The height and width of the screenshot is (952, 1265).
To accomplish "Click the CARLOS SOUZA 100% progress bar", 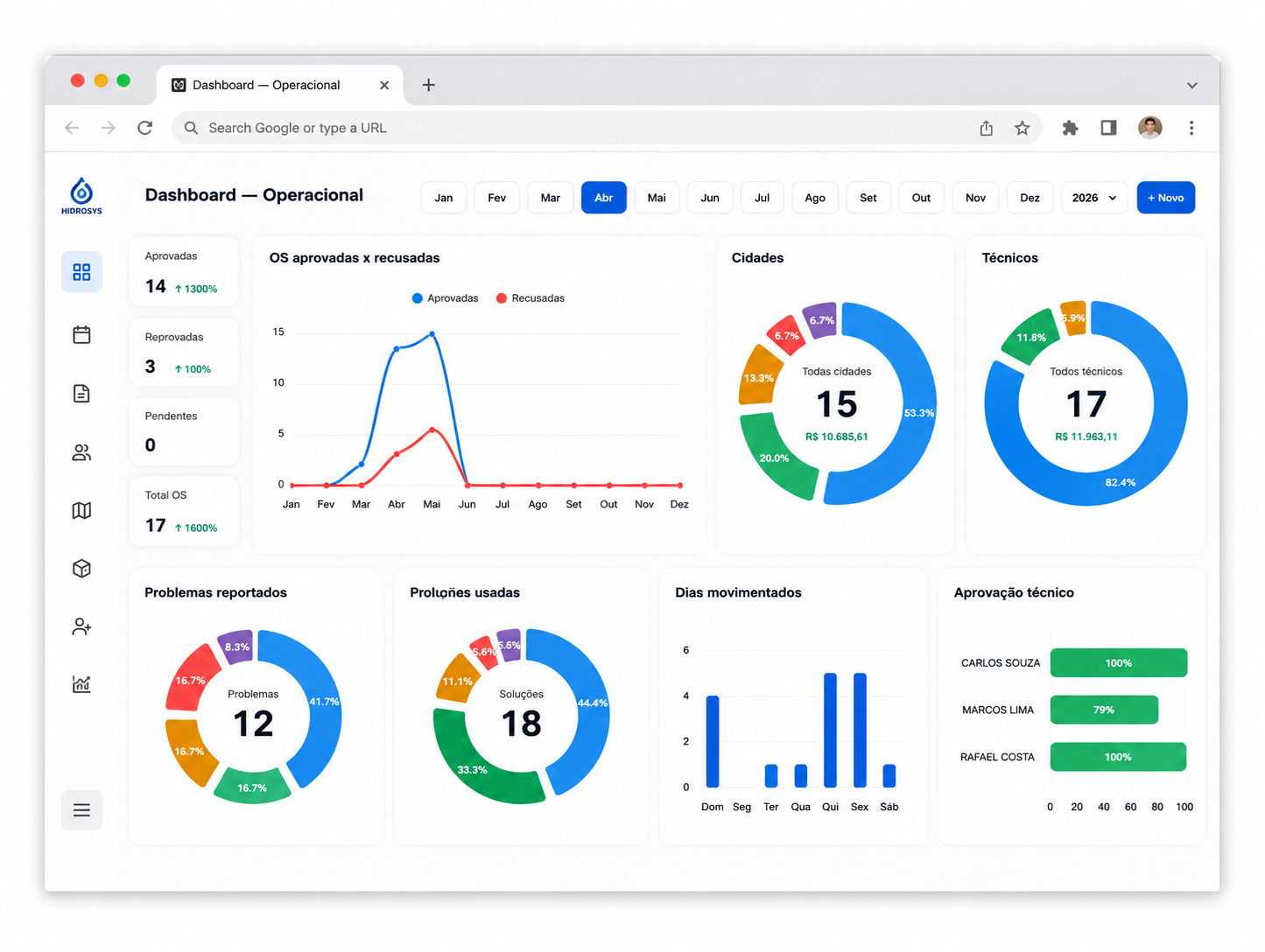I will coord(1119,663).
